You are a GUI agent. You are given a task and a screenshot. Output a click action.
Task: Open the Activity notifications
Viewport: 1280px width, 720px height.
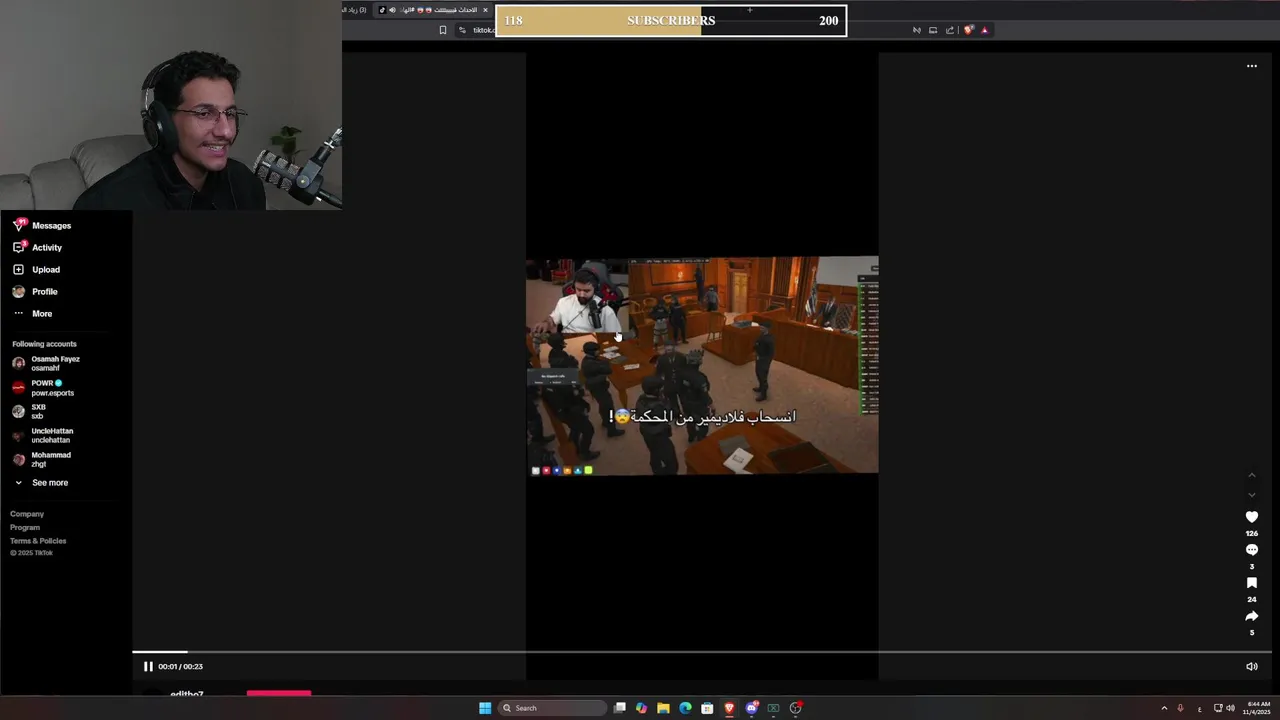coord(38,247)
